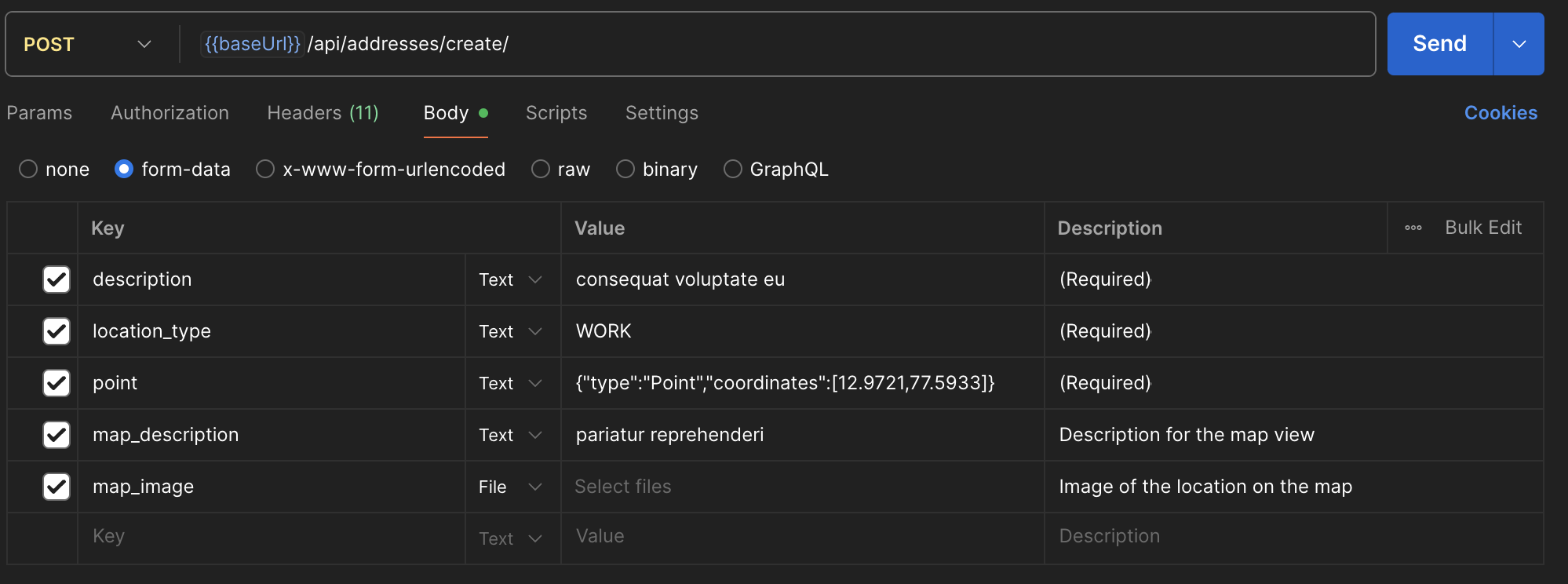Expand the point row Text type dropdown
The height and width of the screenshot is (584, 1568).
(511, 383)
